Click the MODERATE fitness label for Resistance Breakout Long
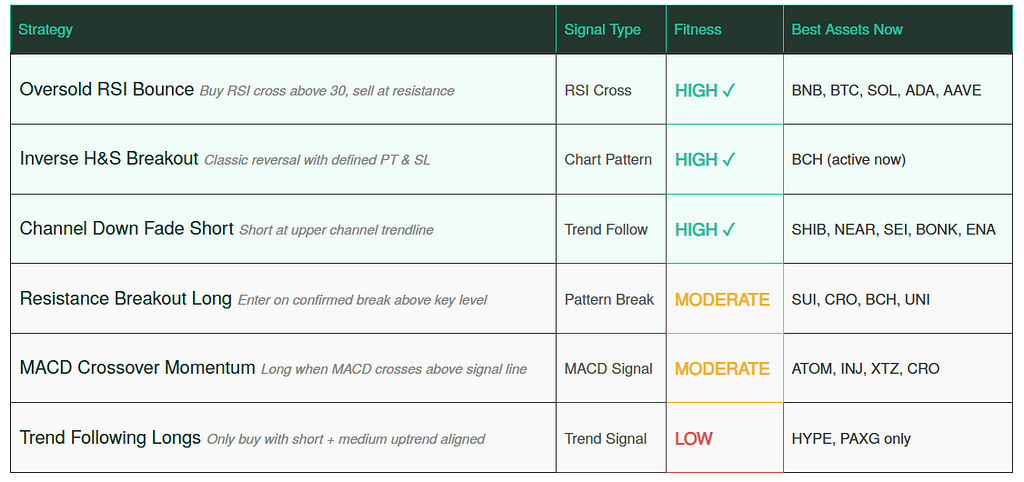This screenshot has width=1024, height=482. [x=722, y=299]
